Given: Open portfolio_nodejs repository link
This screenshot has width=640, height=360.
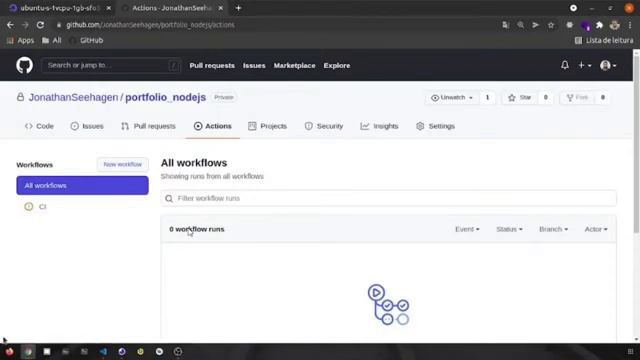Looking at the screenshot, I should point(165,98).
